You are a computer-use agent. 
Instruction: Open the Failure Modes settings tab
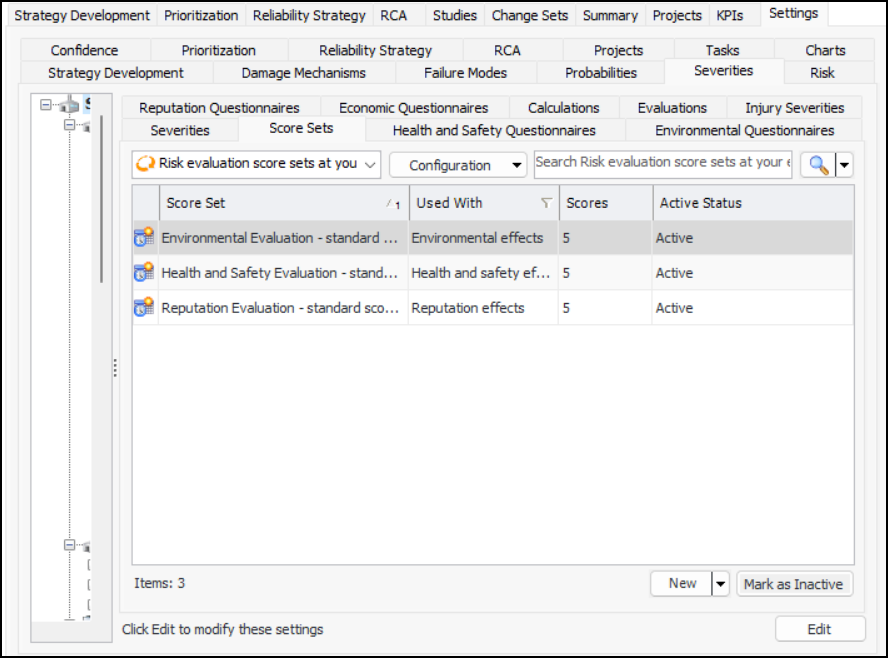pyautogui.click(x=466, y=73)
